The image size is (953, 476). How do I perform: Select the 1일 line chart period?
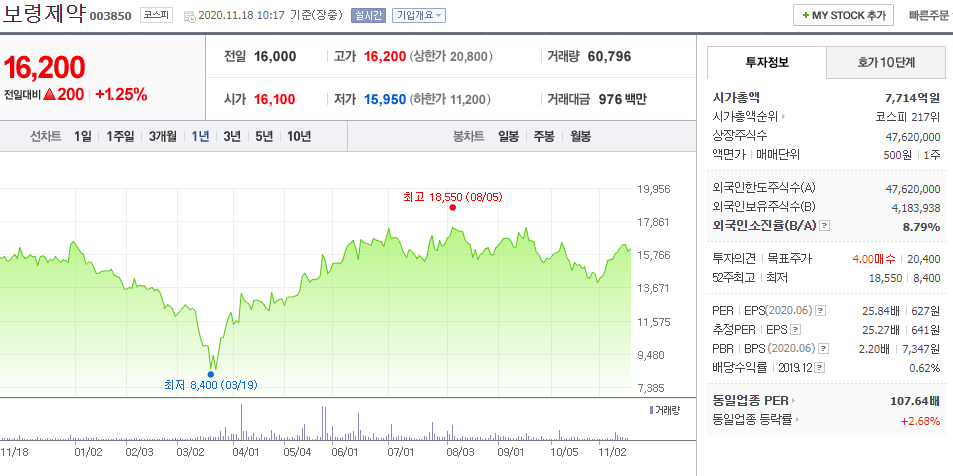83,136
